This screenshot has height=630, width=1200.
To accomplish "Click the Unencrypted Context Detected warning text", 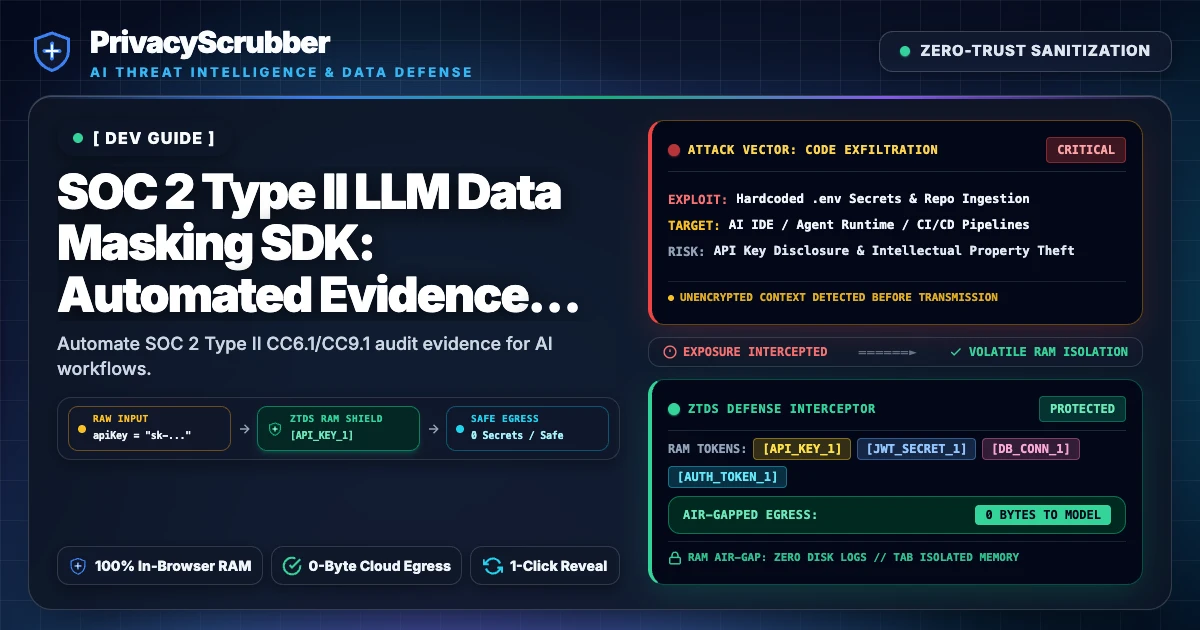I will (x=838, y=297).
